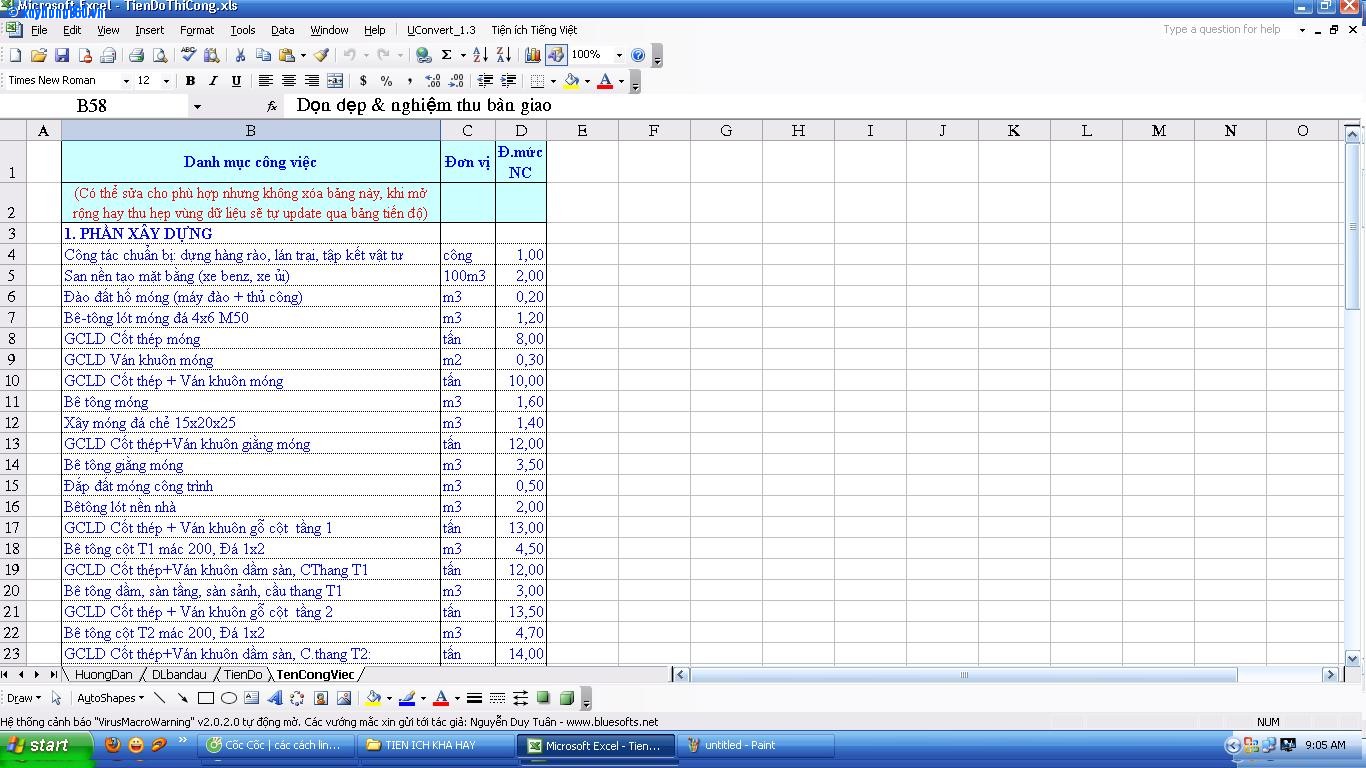Screen dimensions: 1366x768
Task: Click Merge and Center
Action: click(x=335, y=81)
